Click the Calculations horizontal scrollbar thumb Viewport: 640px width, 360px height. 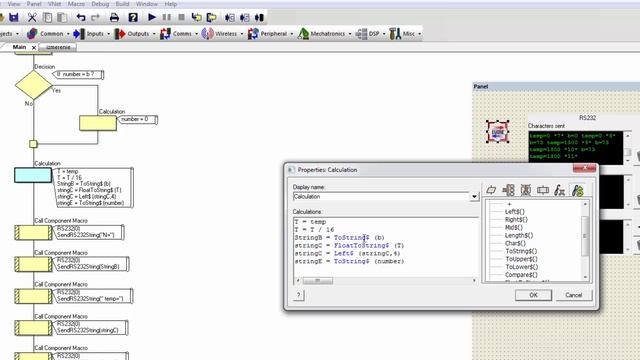[318, 280]
